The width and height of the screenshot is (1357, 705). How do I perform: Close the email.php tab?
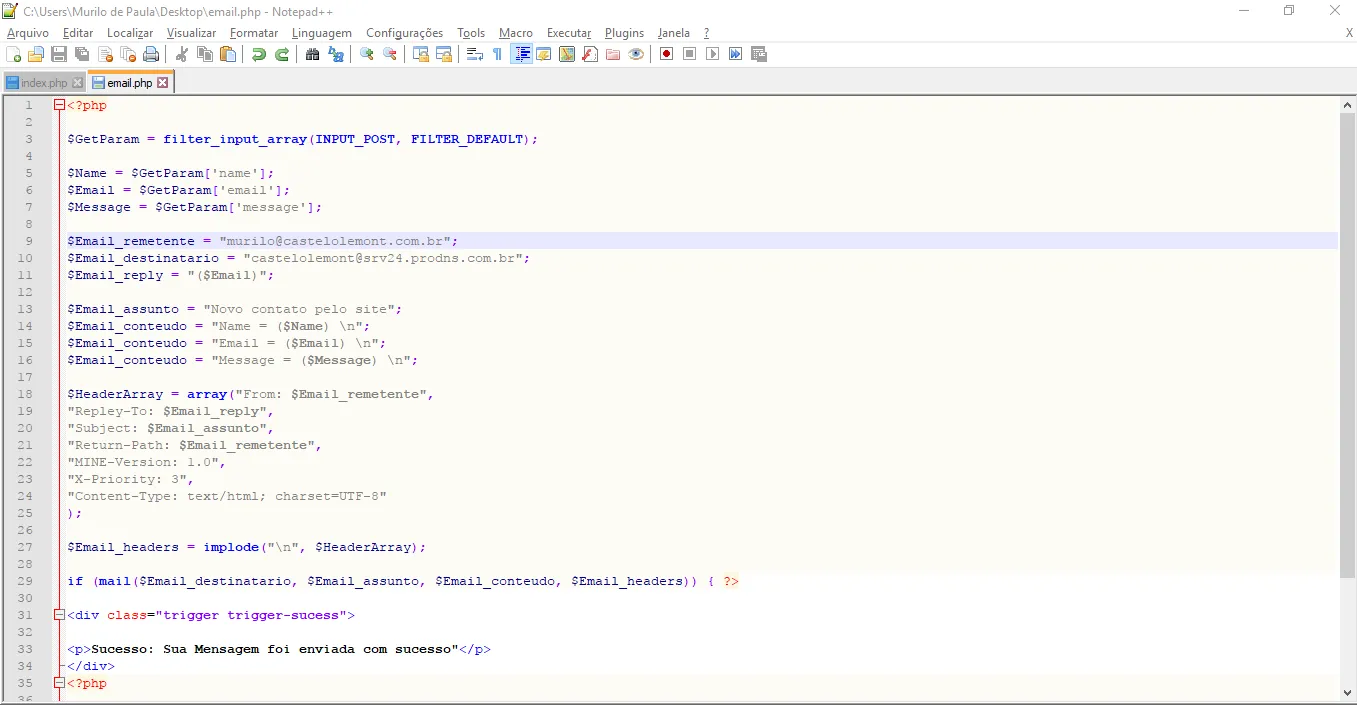(x=163, y=83)
